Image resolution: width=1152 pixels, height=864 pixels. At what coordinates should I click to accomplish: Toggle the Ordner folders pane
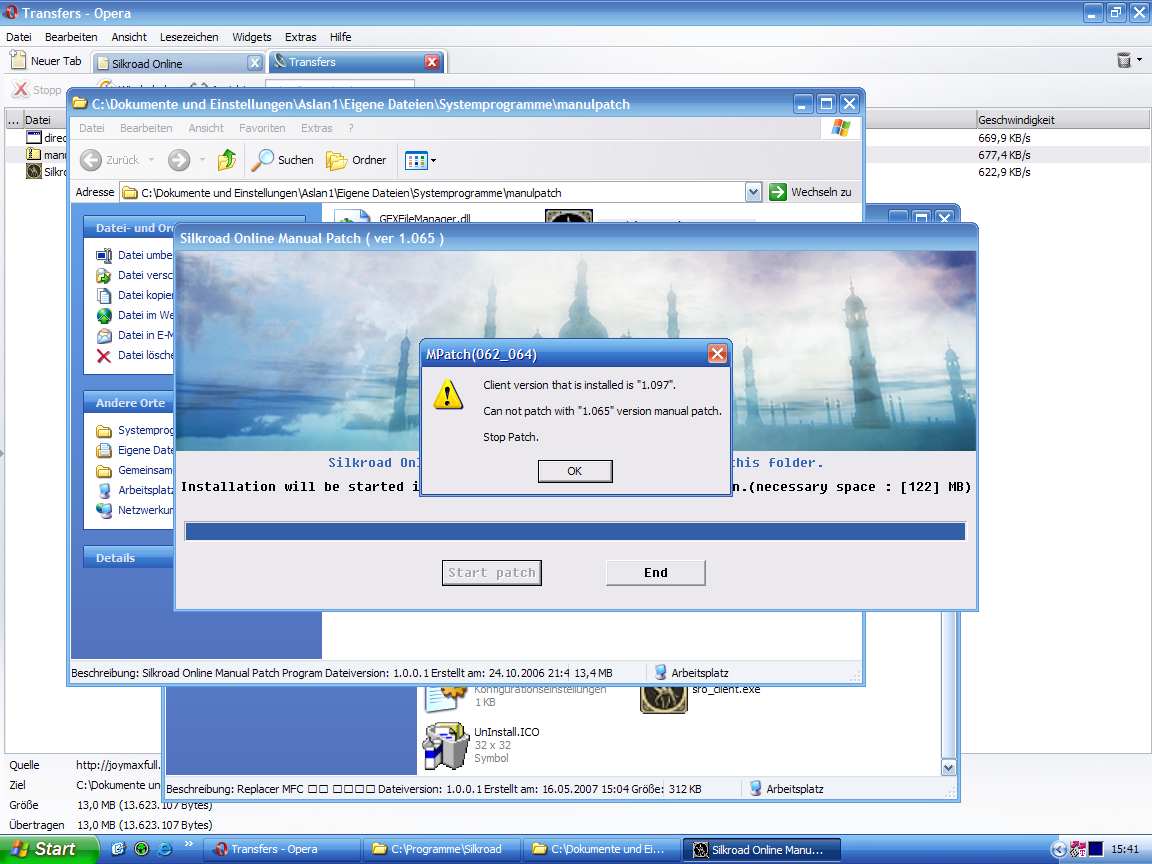click(x=356, y=159)
